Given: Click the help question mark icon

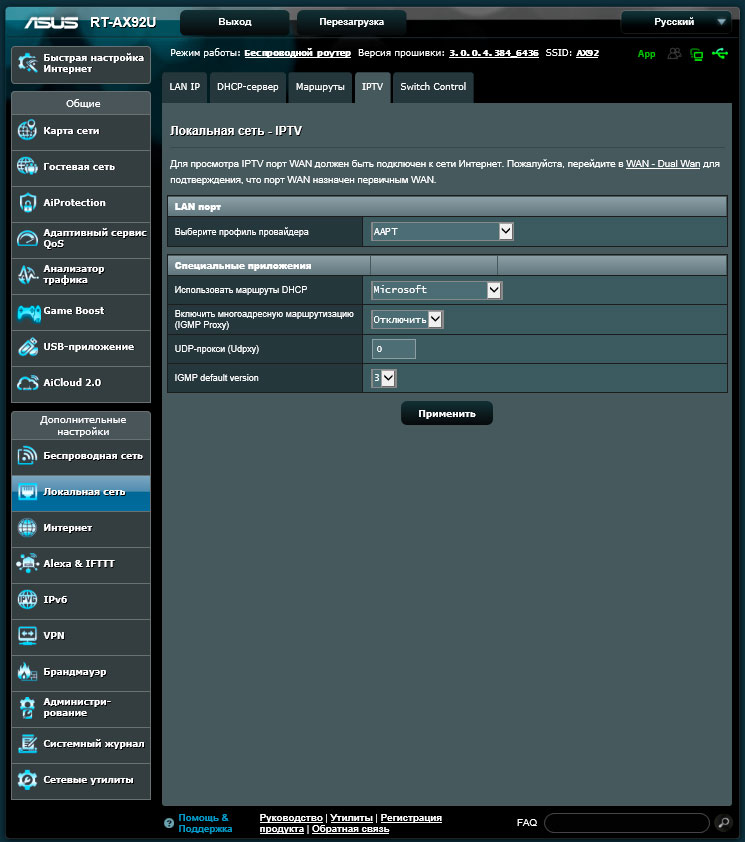Looking at the screenshot, I should coord(169,823).
